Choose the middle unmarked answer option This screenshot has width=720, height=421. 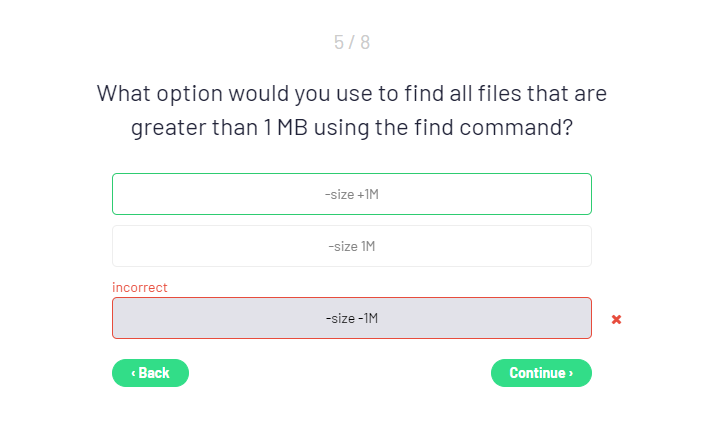[351, 246]
